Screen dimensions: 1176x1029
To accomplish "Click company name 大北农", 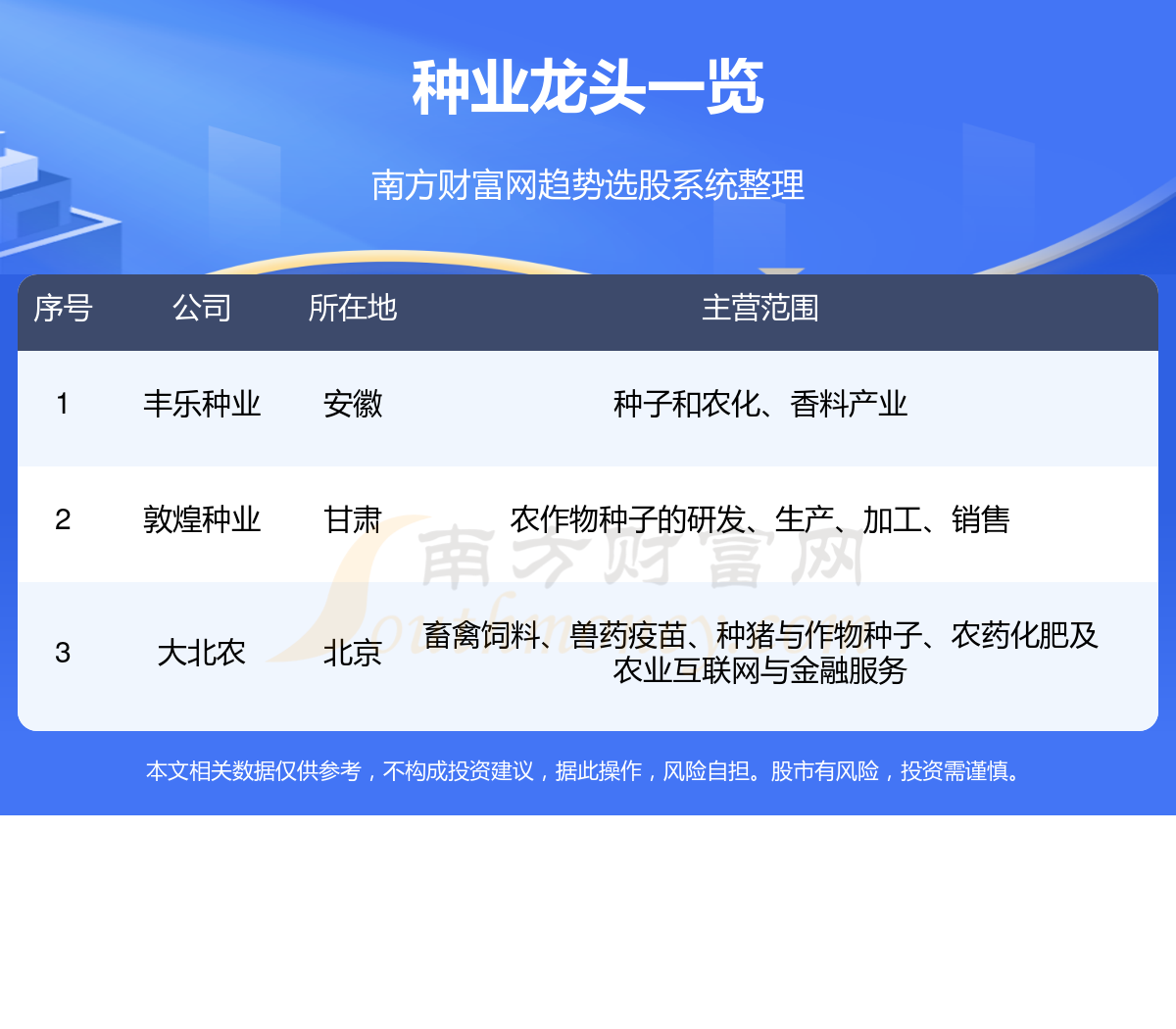I will tap(202, 653).
